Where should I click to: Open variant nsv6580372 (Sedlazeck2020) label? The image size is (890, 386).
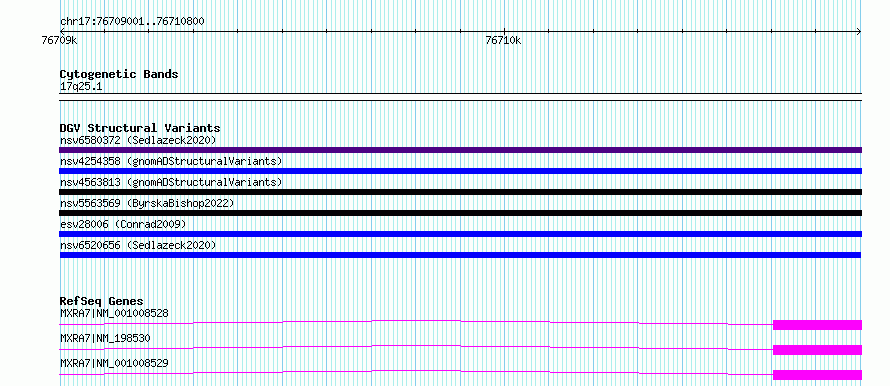[138, 140]
